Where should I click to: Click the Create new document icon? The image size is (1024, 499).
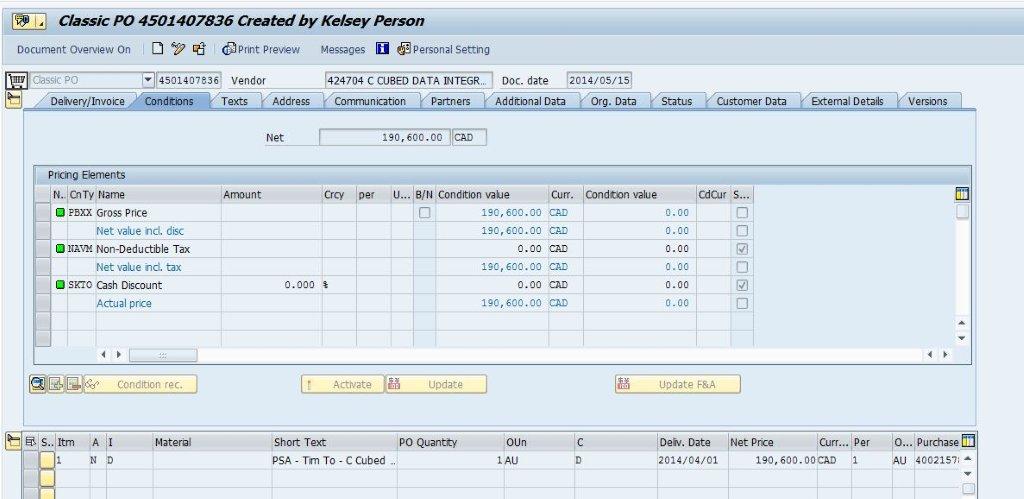(x=158, y=49)
